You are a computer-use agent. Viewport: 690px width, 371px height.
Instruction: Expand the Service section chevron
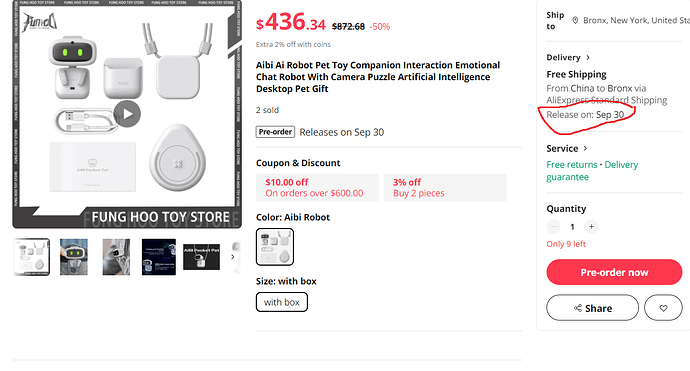click(585, 149)
